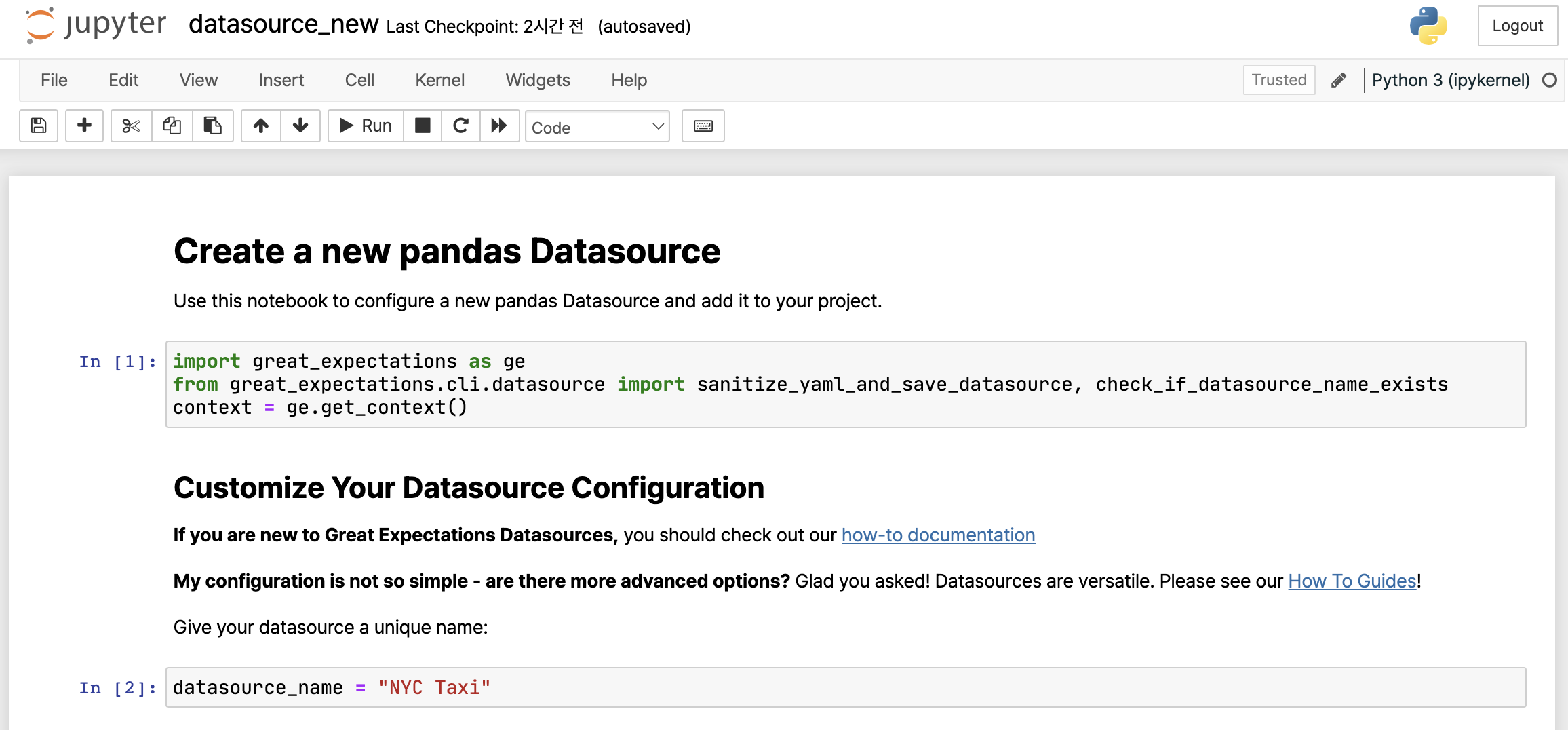
Task: Open the Edit menu
Action: tap(123, 80)
